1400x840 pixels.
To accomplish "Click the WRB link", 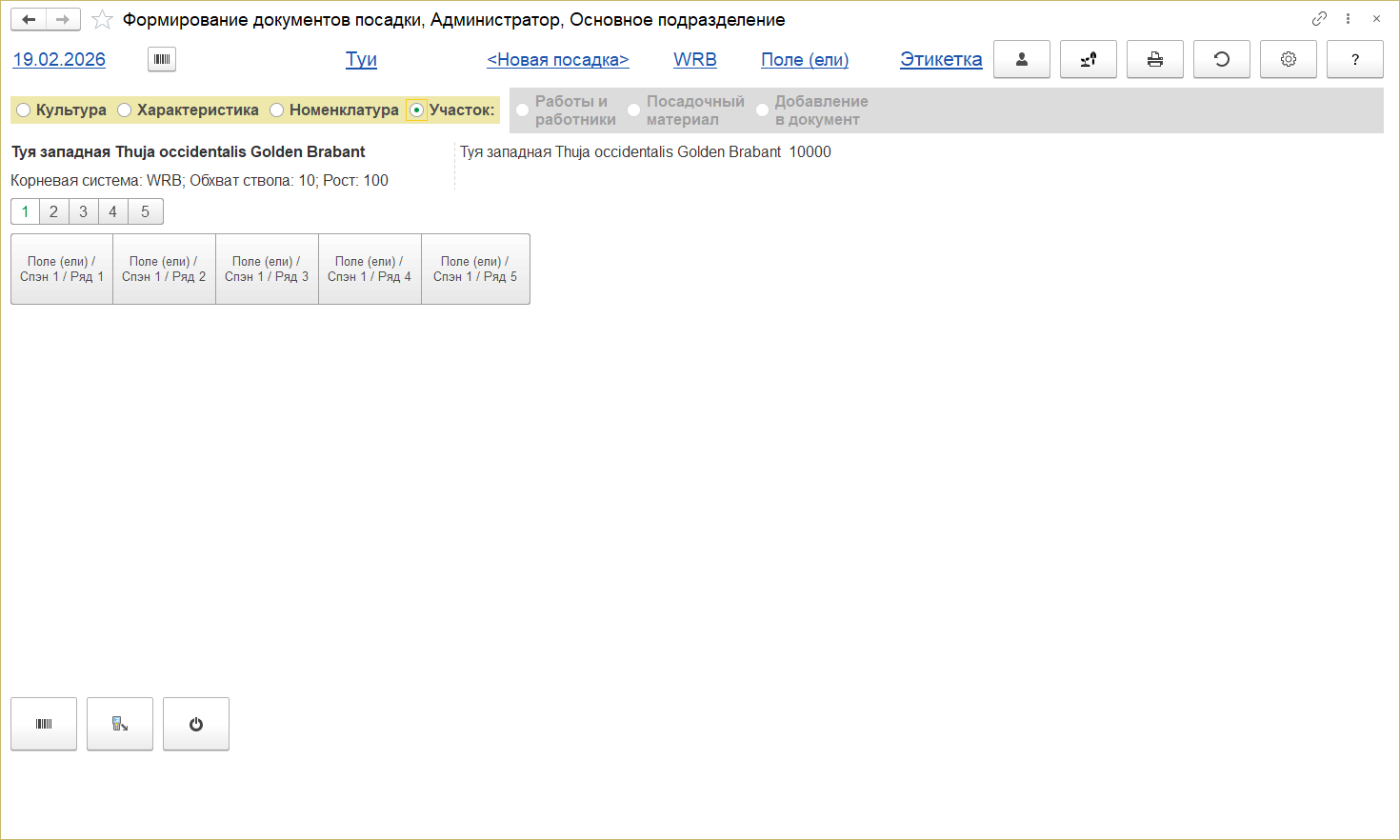I will [695, 59].
